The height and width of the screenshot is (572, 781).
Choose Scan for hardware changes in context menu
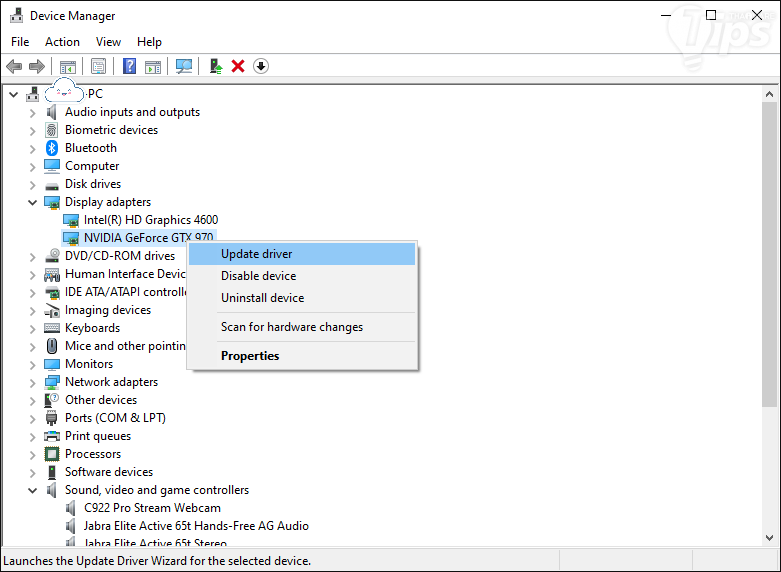point(302,327)
